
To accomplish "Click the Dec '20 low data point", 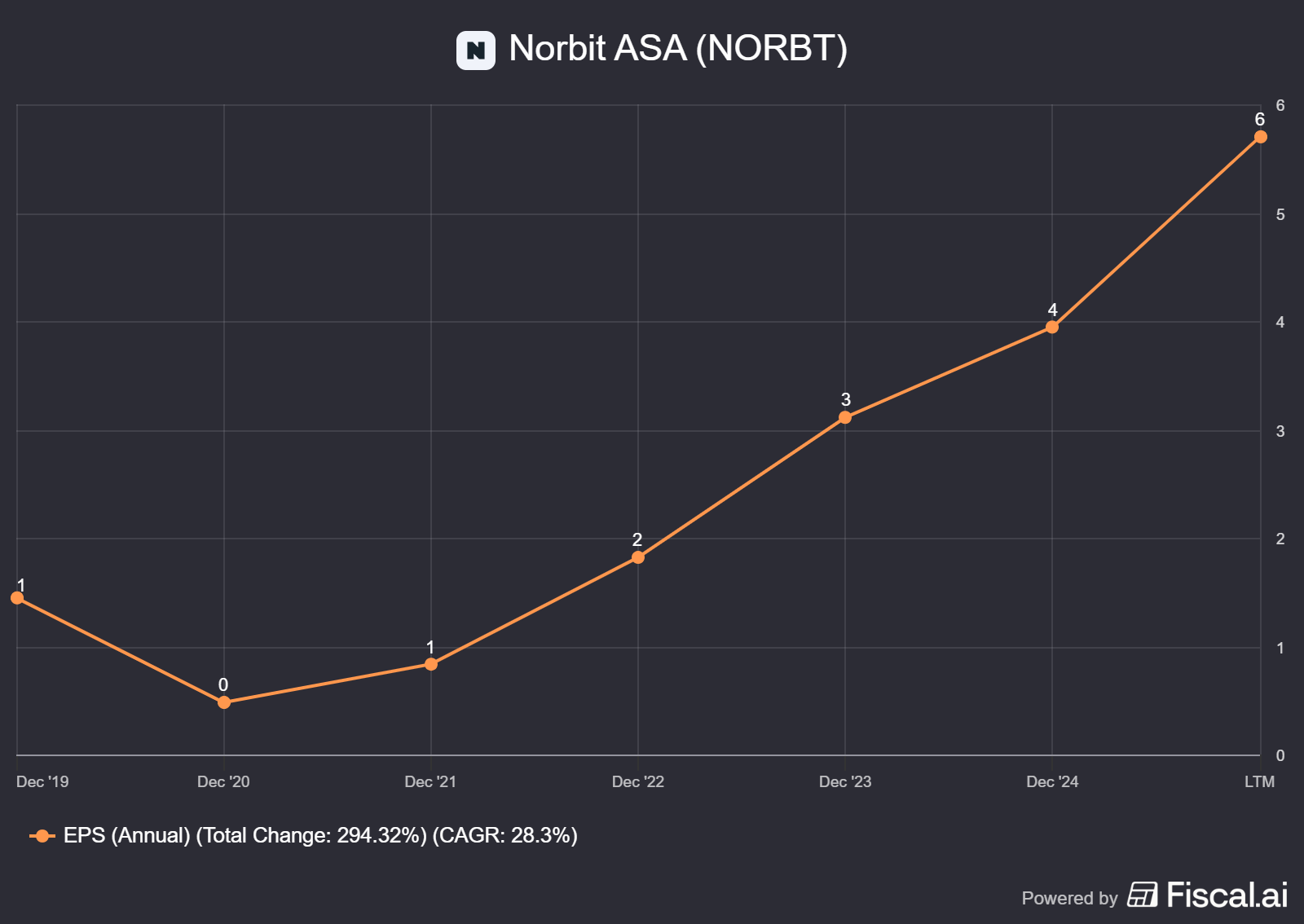I will point(223,702).
